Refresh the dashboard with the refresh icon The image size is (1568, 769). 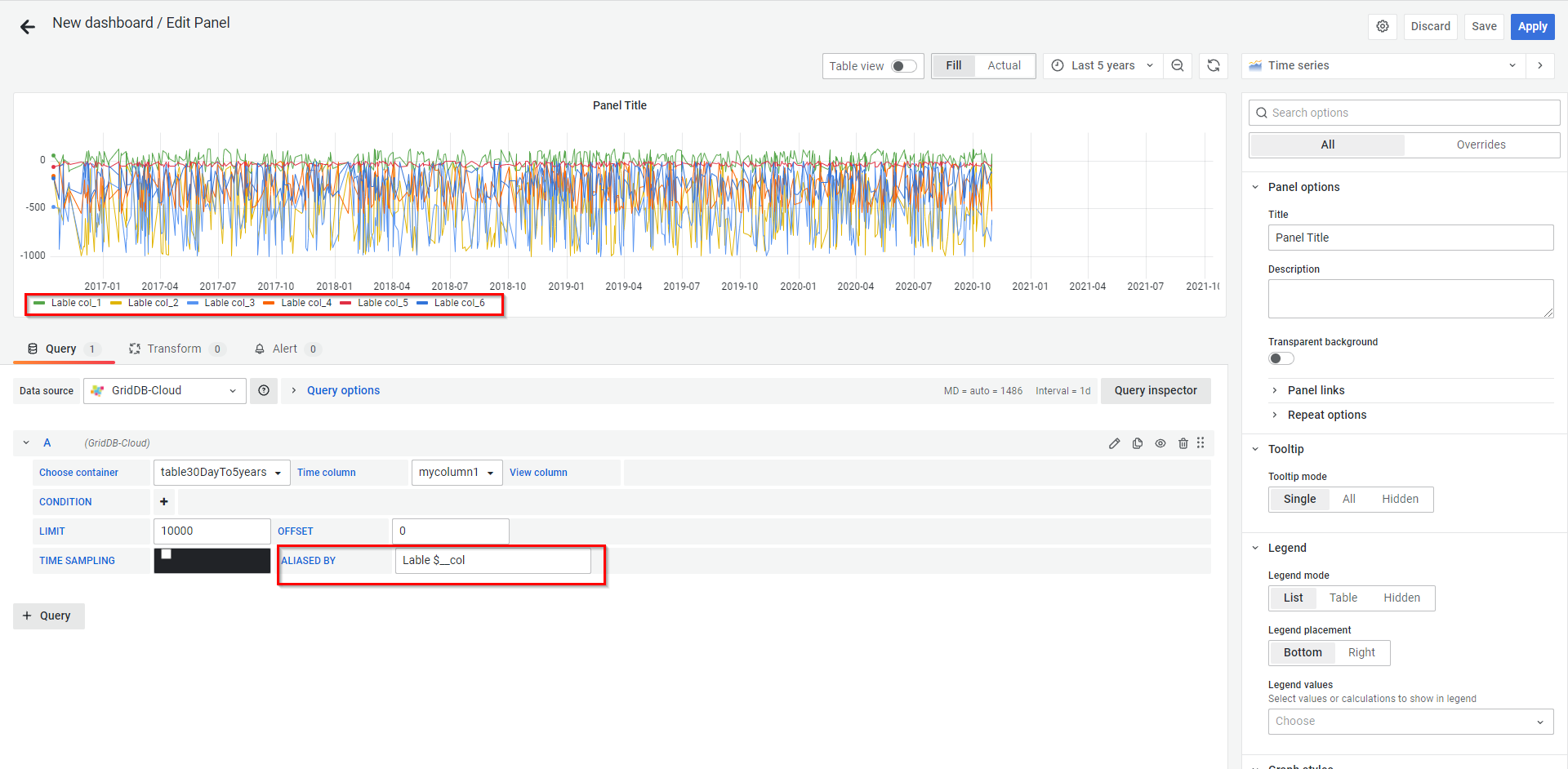click(x=1214, y=65)
